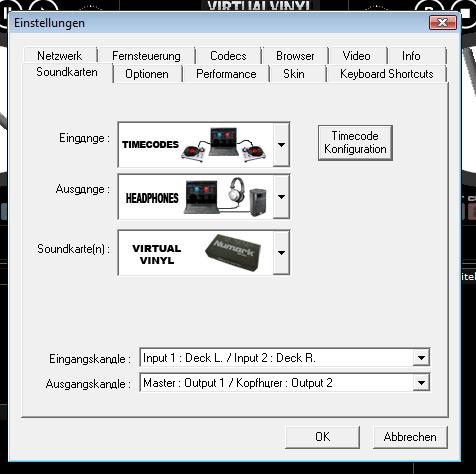Open the Timecode Konfiguration button
The image size is (476, 474).
355,143
